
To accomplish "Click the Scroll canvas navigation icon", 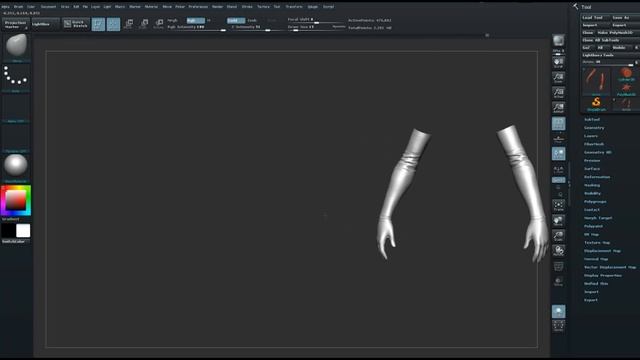I will click(x=558, y=62).
